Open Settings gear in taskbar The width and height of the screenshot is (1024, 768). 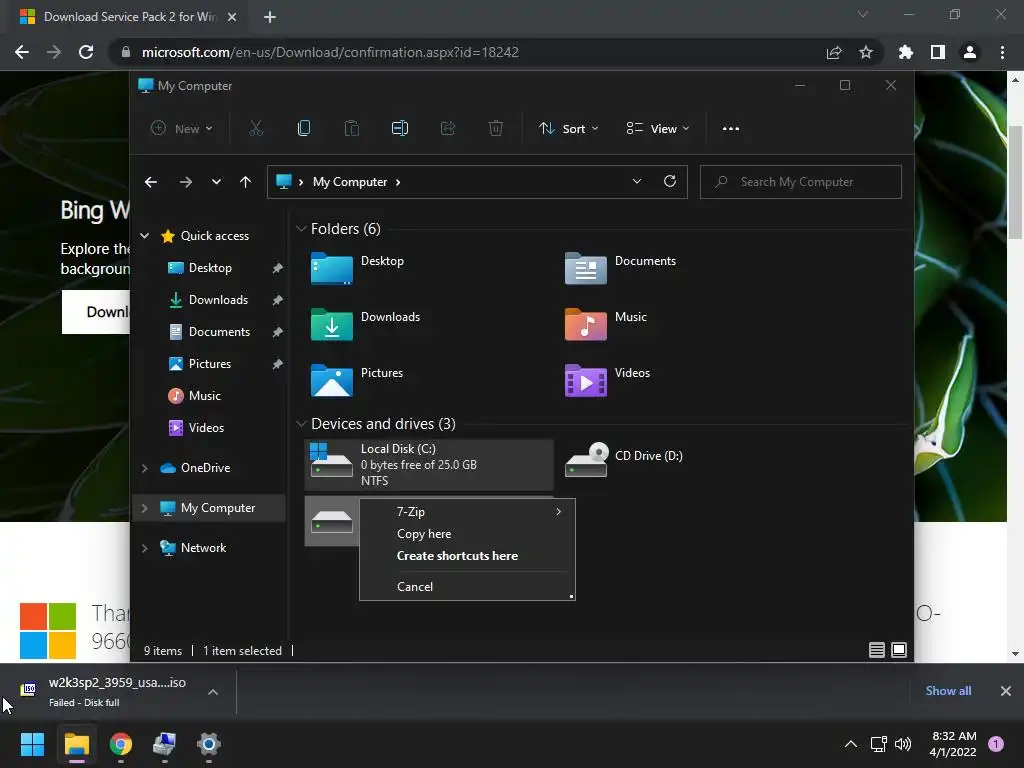(209, 744)
